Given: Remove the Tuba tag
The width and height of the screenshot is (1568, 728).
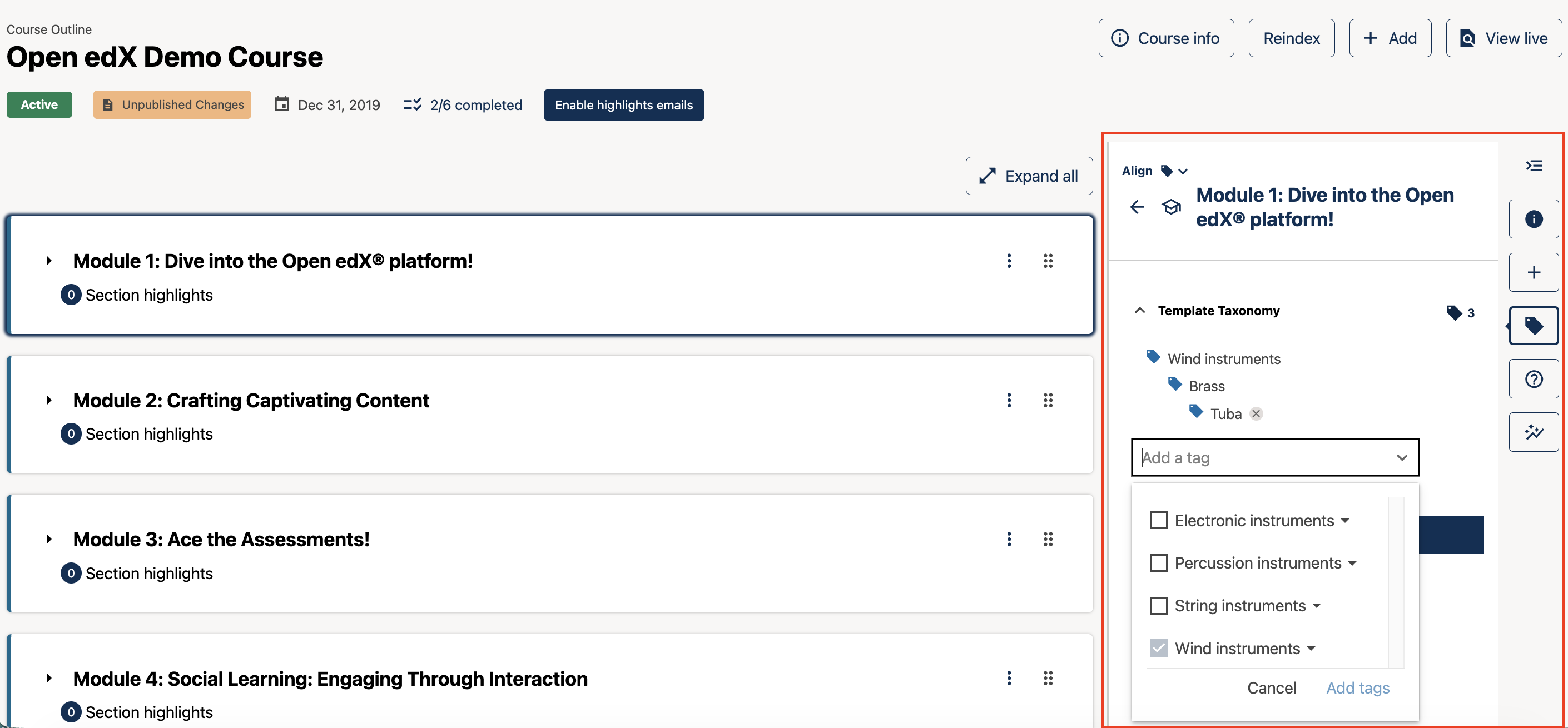Looking at the screenshot, I should tap(1256, 413).
